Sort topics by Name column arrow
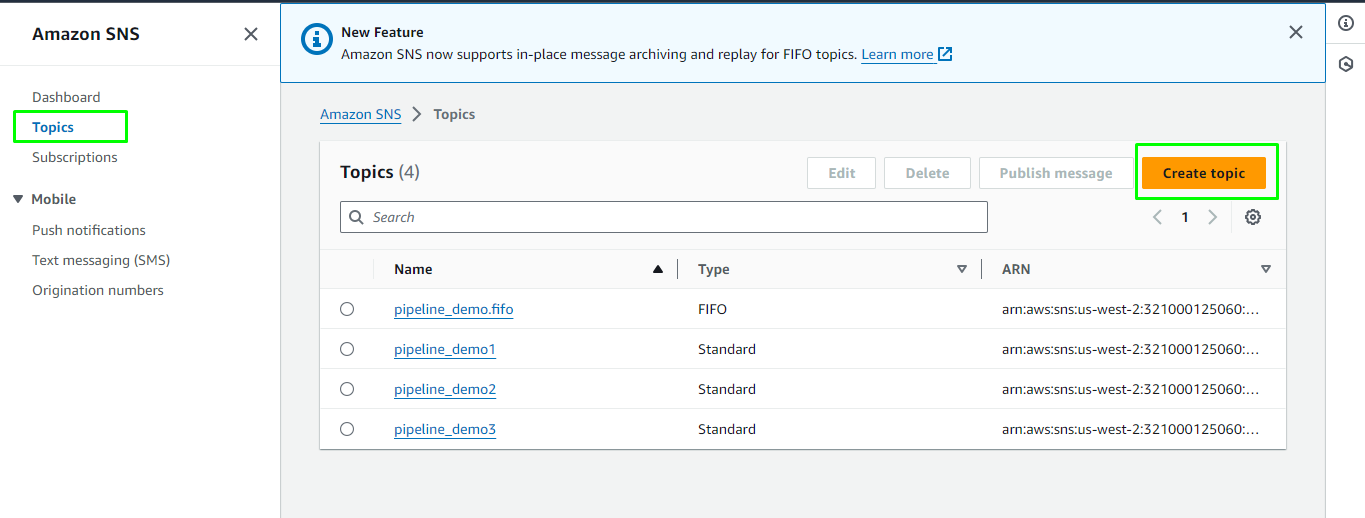The width and height of the screenshot is (1365, 518). (x=657, y=269)
